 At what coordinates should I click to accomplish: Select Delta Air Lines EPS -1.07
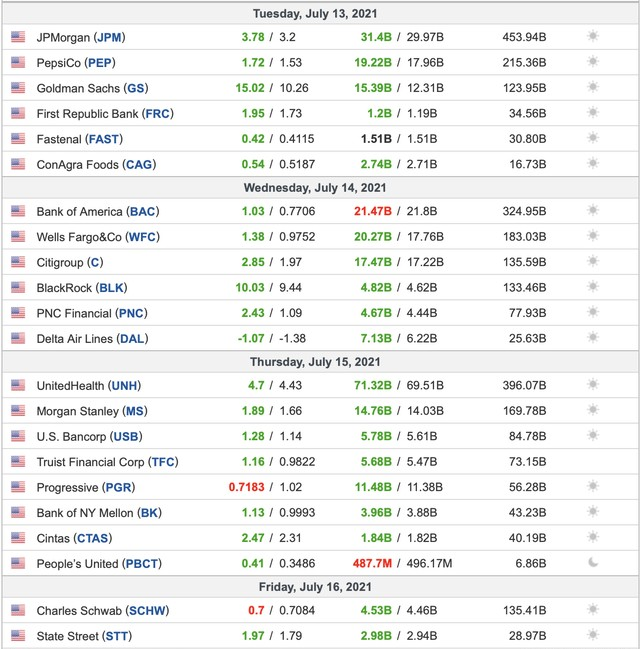[251, 339]
